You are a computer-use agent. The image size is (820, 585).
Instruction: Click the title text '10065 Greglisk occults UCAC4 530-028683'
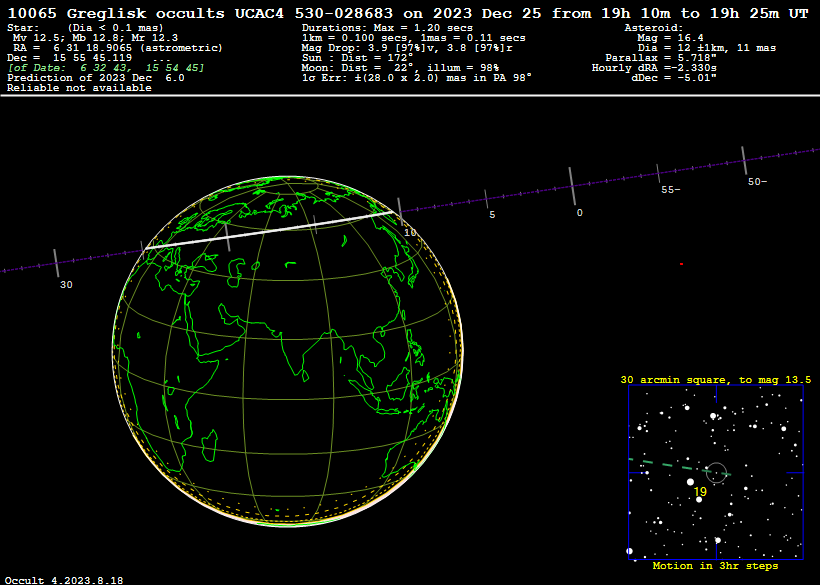200,13
